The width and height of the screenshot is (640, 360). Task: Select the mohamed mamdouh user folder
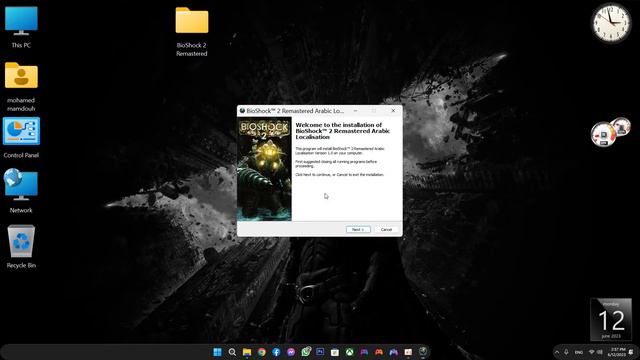click(21, 87)
